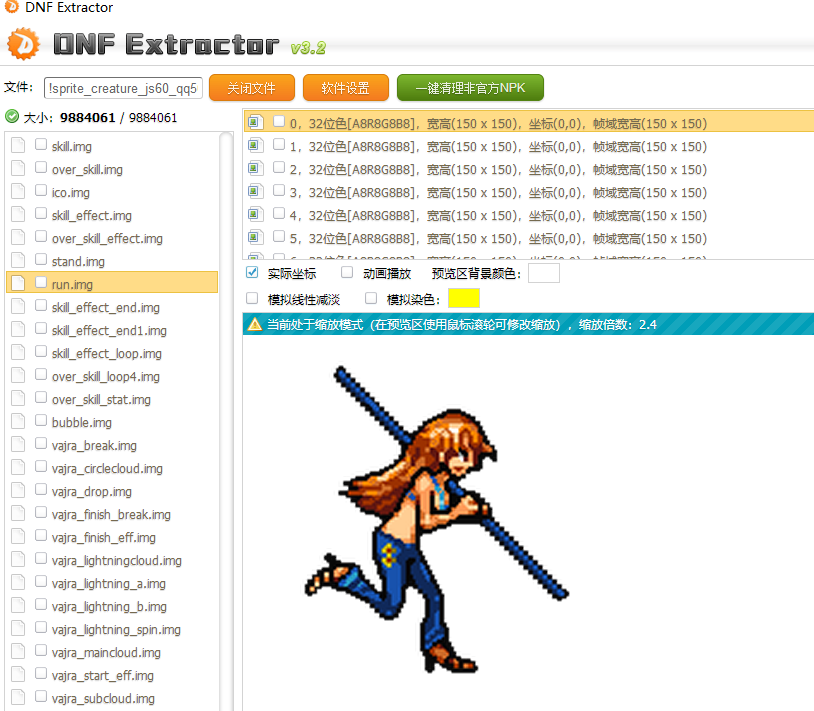Image resolution: width=814 pixels, height=711 pixels.
Task: Select the frame 5 row text
Action: (498, 238)
